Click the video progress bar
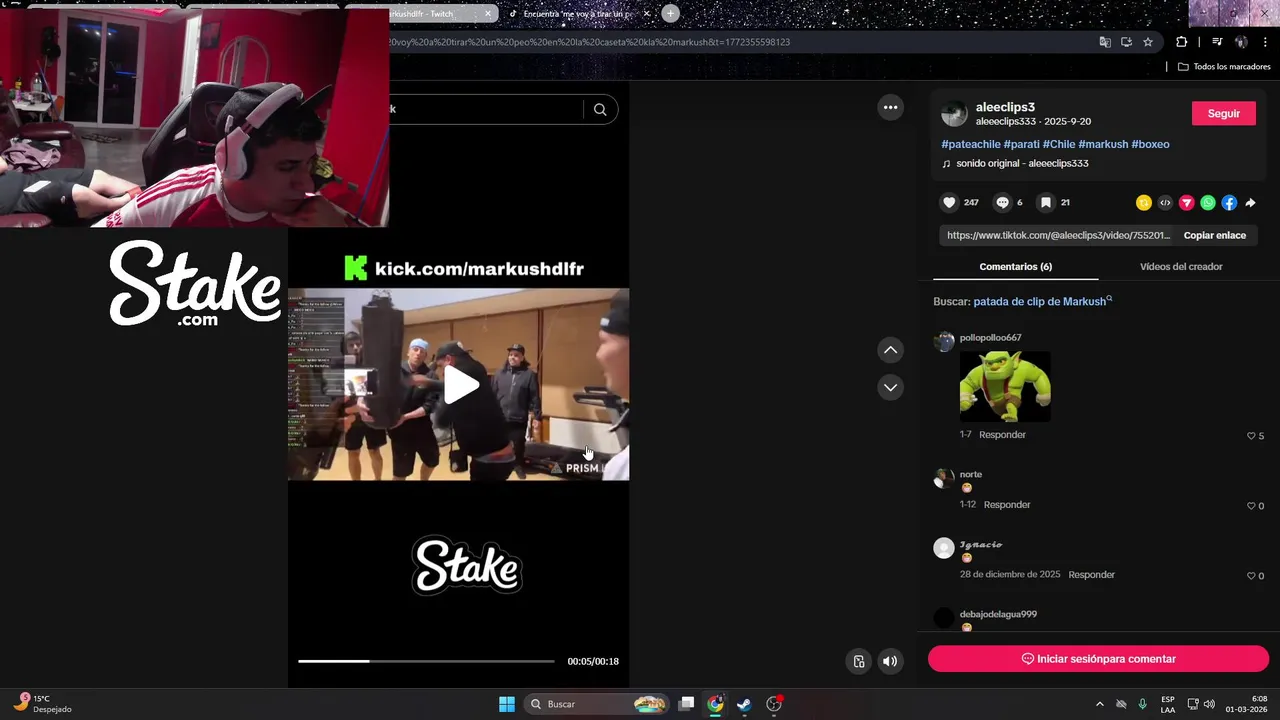This screenshot has height=720, width=1280. click(x=426, y=661)
